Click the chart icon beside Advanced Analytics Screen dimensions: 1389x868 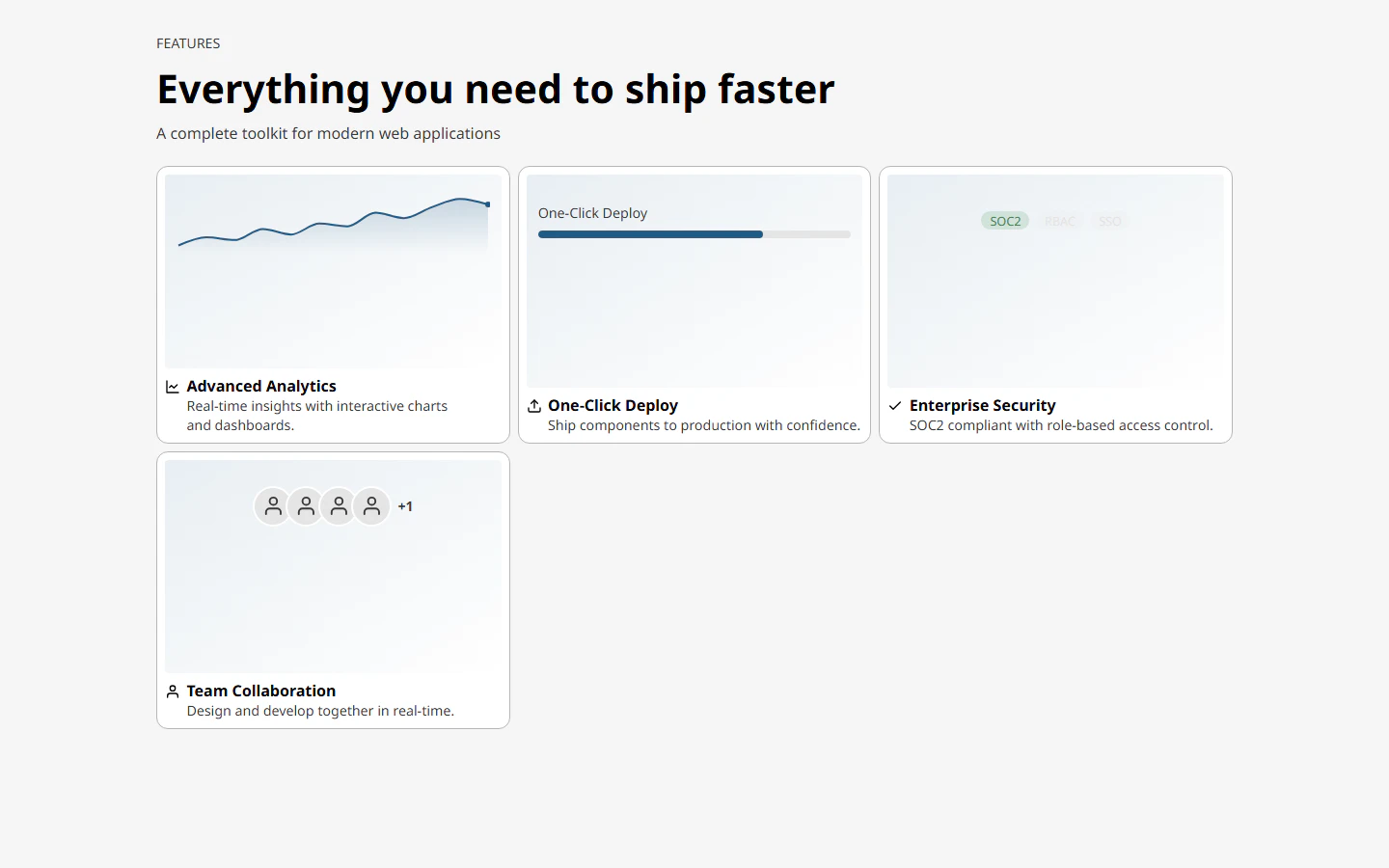tap(173, 387)
